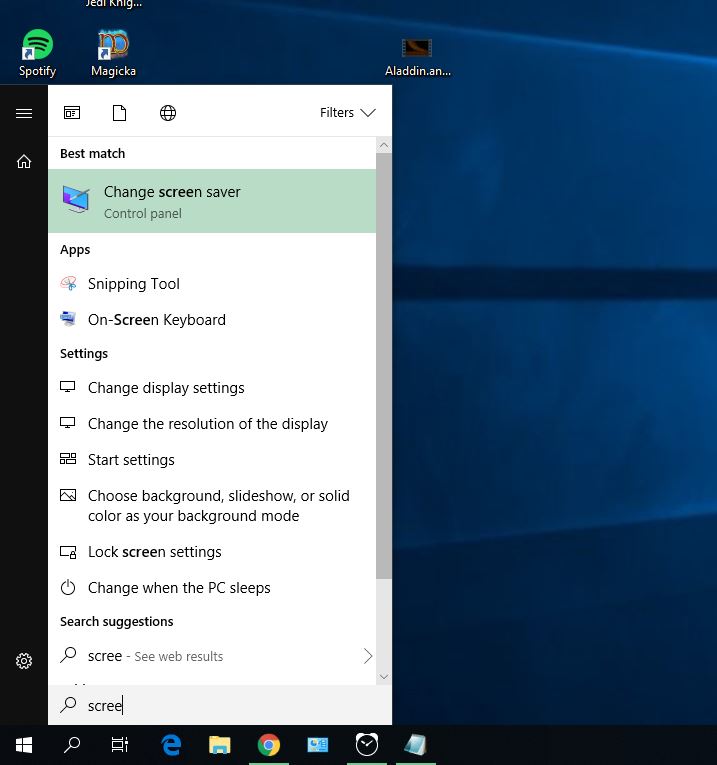Select Change the resolution of the display
The width and height of the screenshot is (717, 765).
(207, 424)
